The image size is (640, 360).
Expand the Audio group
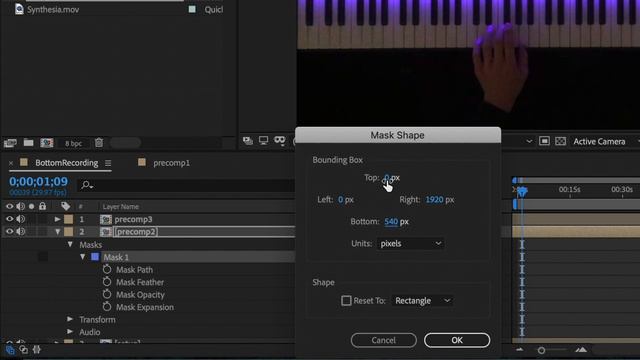pos(70,332)
